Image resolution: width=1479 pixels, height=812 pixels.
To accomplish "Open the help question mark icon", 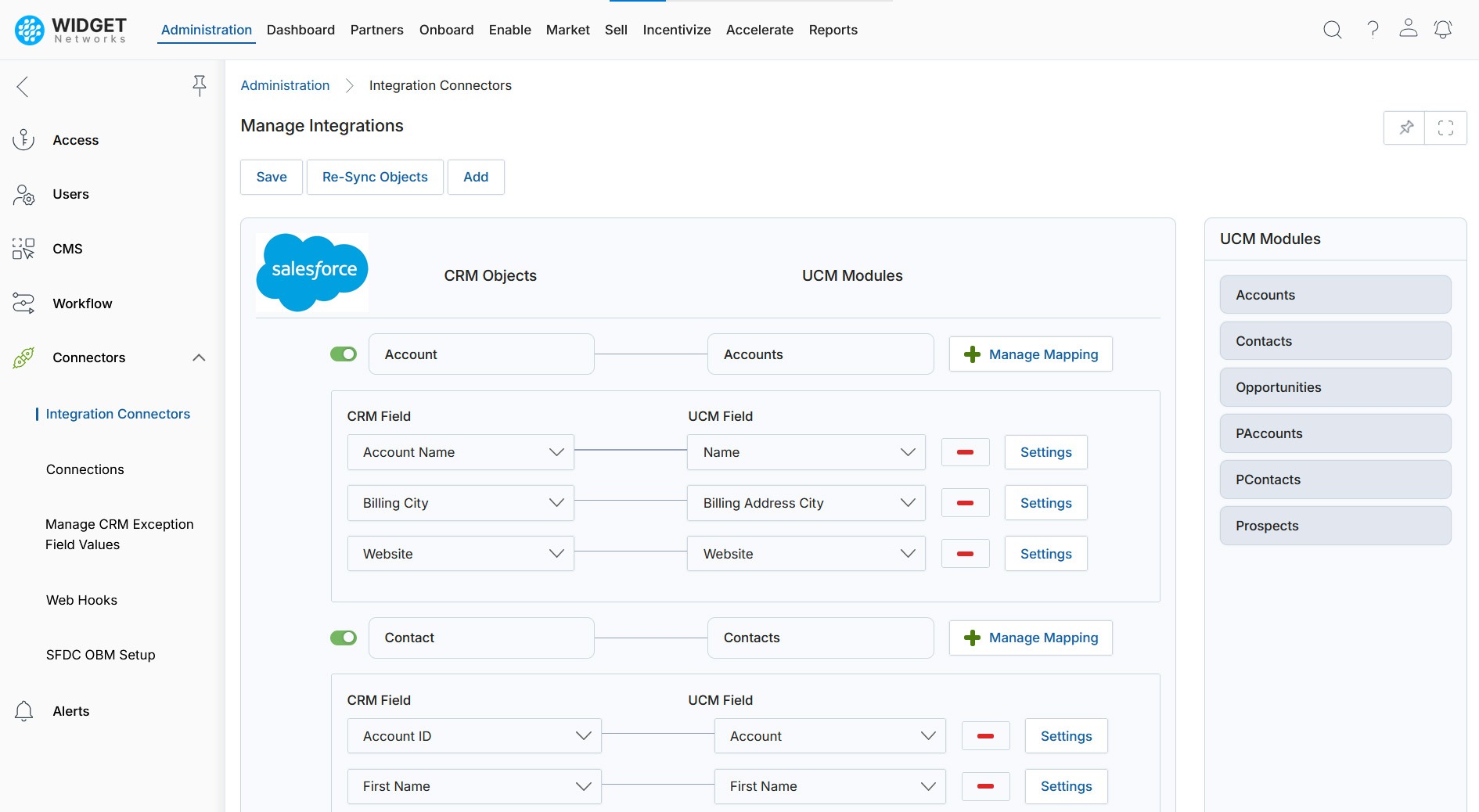I will [x=1373, y=30].
